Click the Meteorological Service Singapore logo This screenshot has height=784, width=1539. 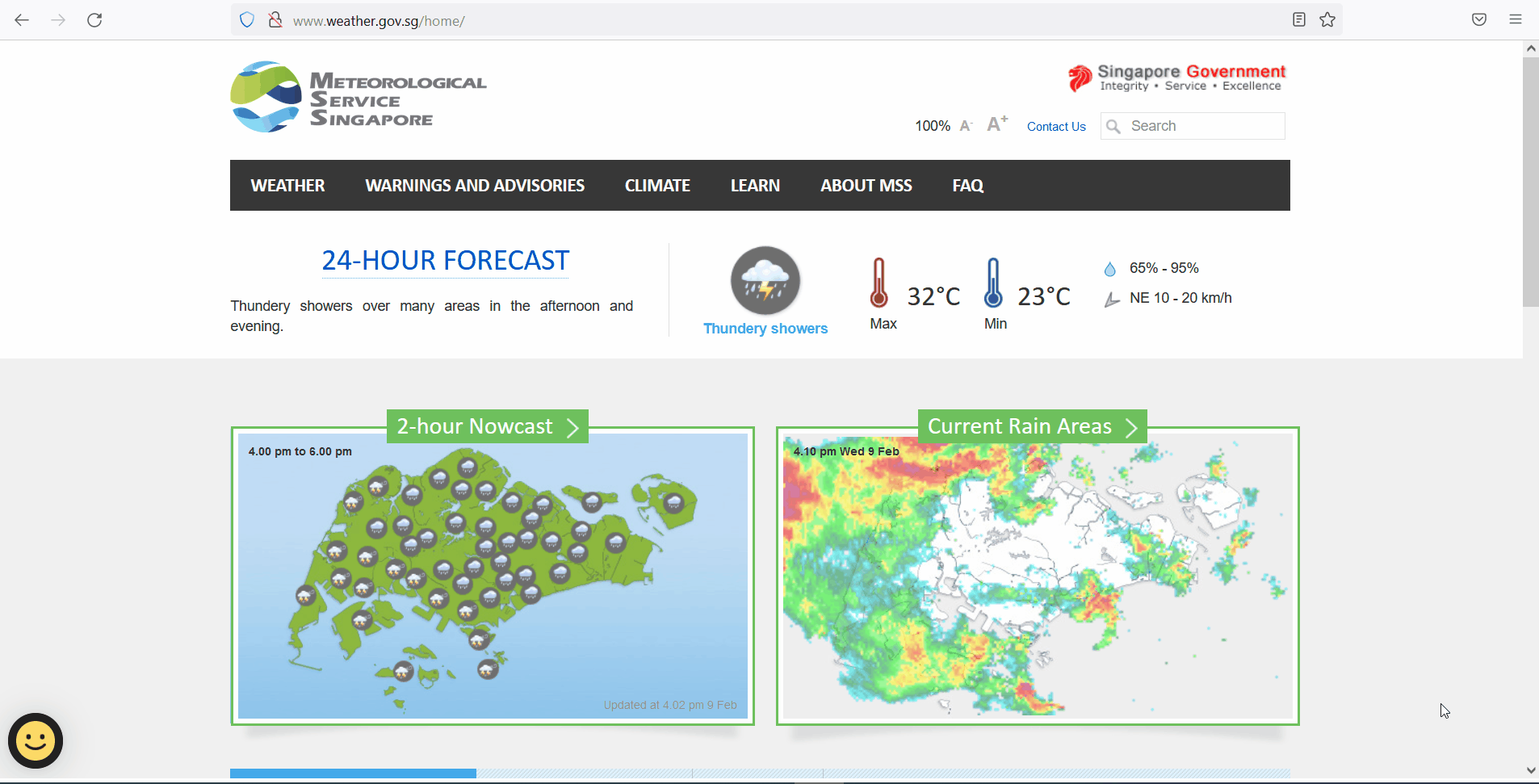358,96
